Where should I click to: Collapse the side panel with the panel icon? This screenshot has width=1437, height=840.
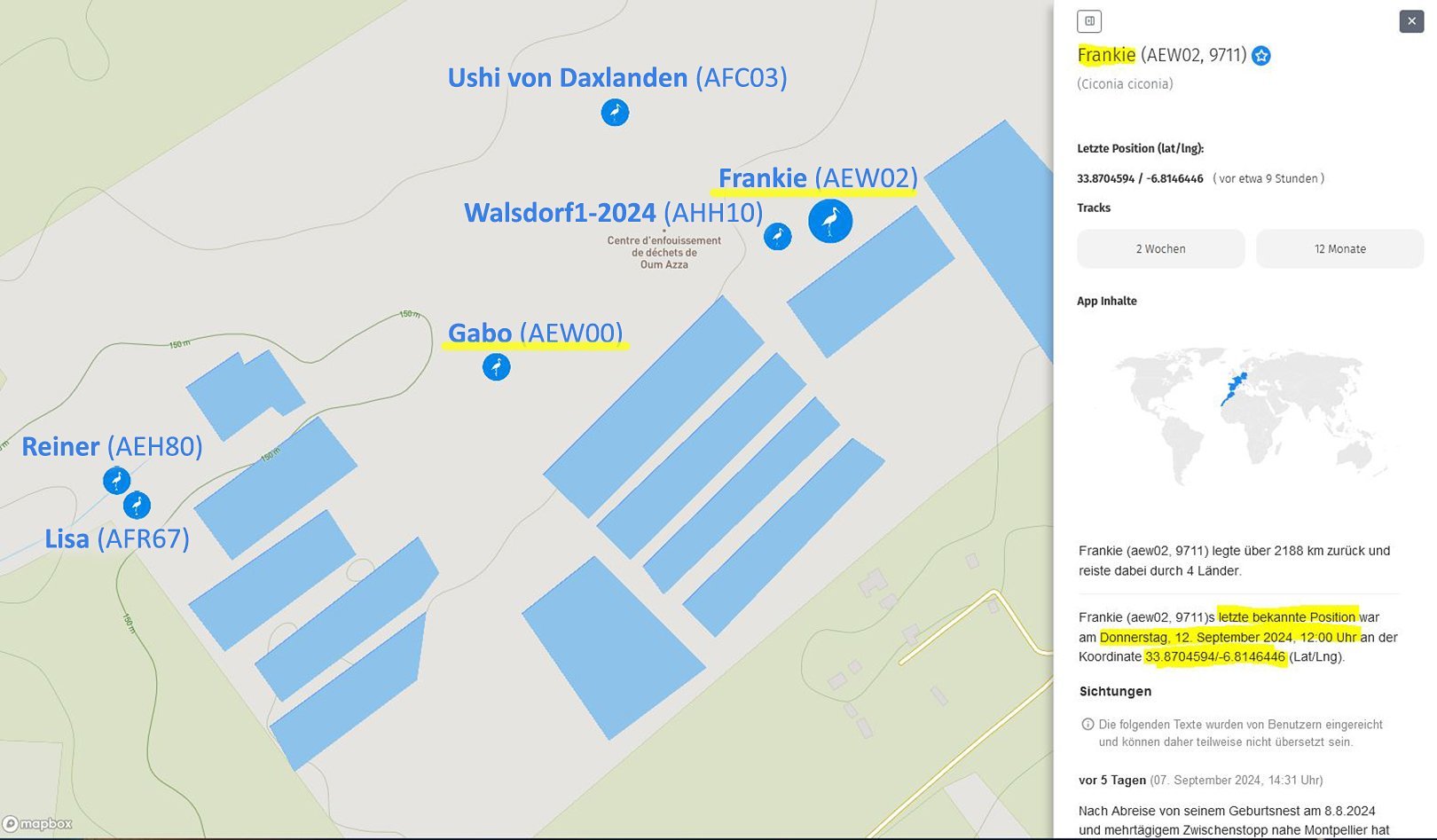tap(1089, 21)
